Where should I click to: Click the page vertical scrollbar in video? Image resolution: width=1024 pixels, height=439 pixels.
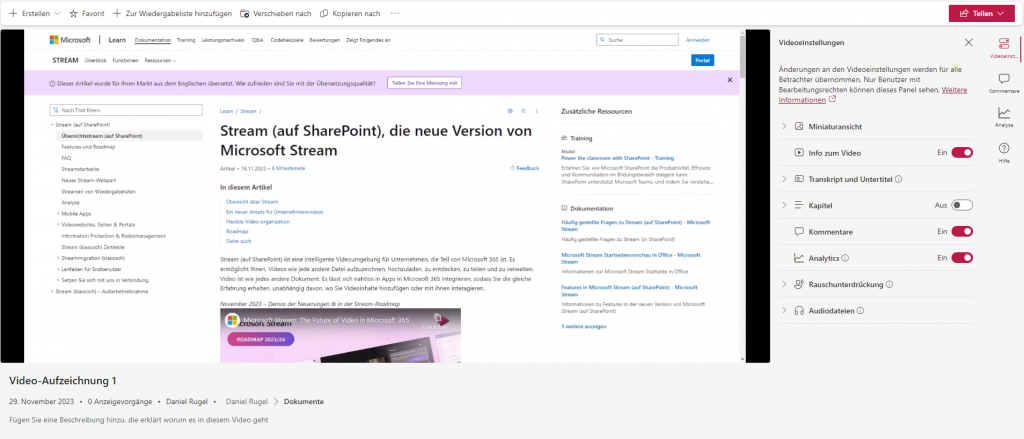742,196
